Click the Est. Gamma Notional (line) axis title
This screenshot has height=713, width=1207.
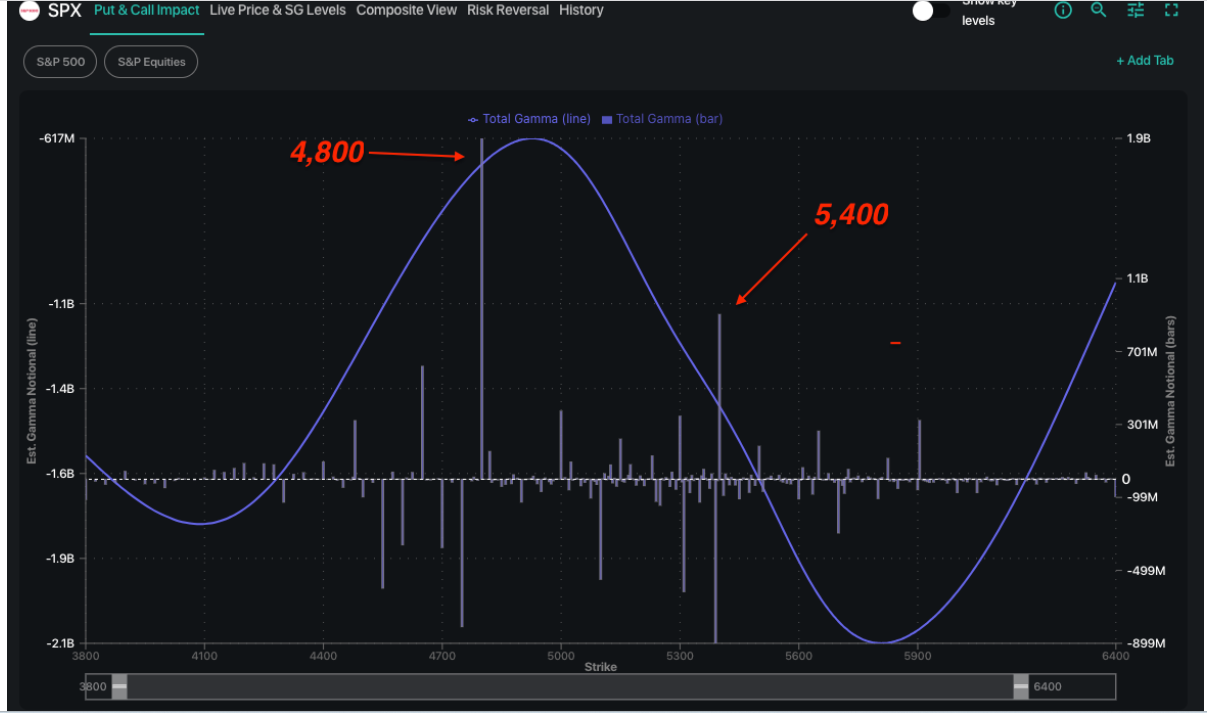(x=32, y=391)
